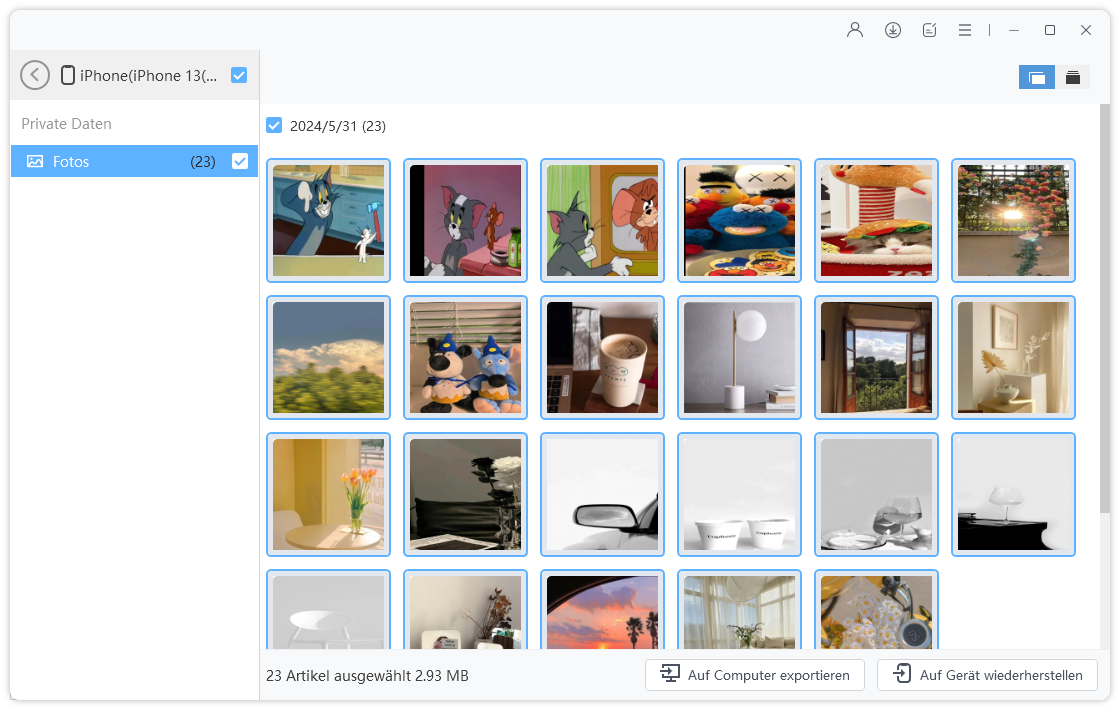1120x710 pixels.
Task: Open the feedback note icon
Action: click(929, 30)
